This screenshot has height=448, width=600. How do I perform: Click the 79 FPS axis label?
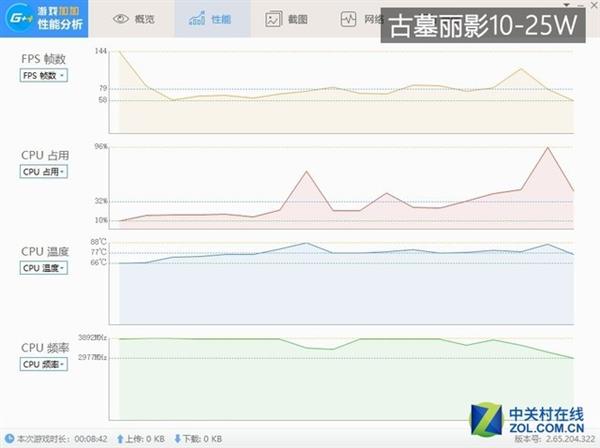click(x=103, y=88)
